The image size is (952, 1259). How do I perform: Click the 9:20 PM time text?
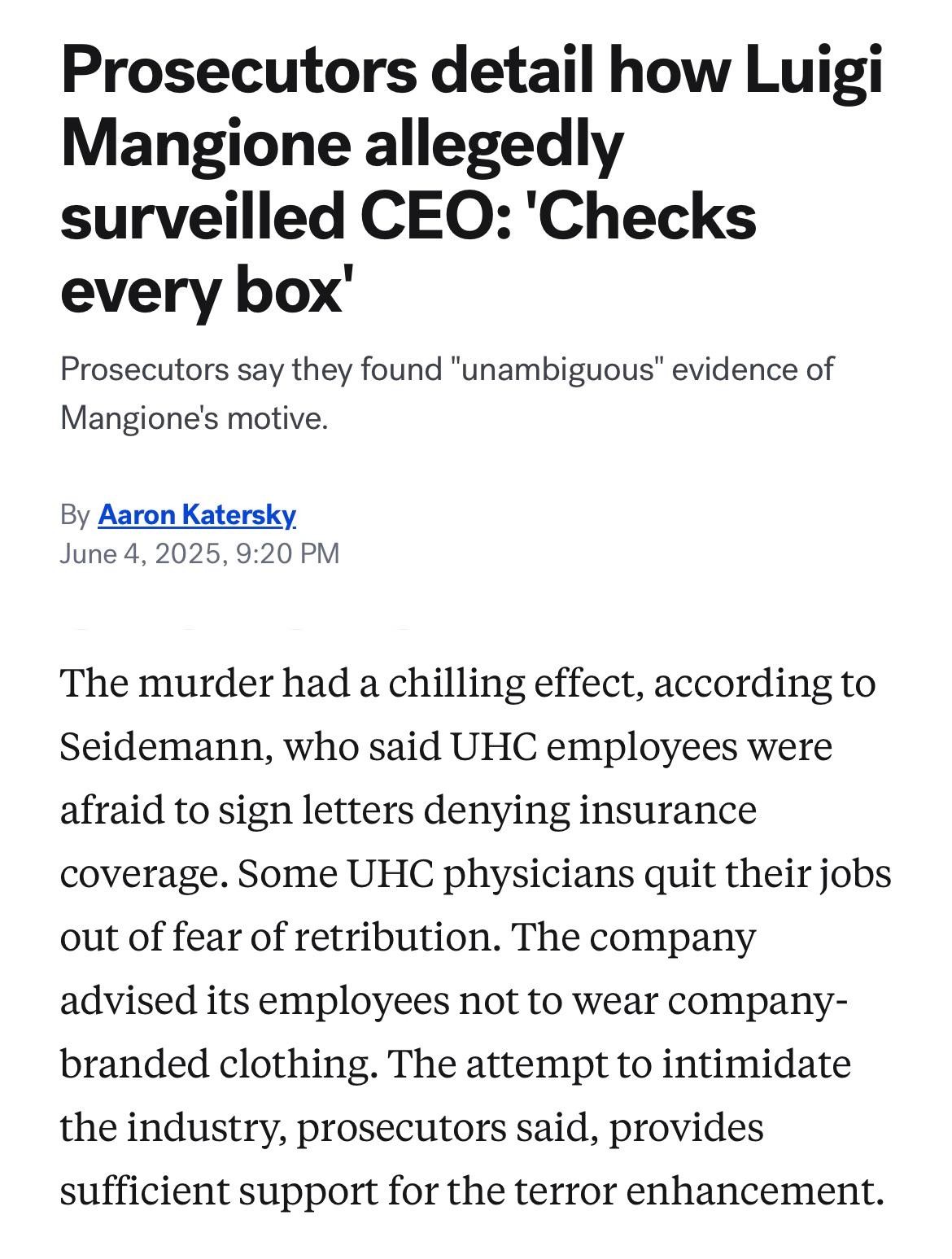[286, 553]
